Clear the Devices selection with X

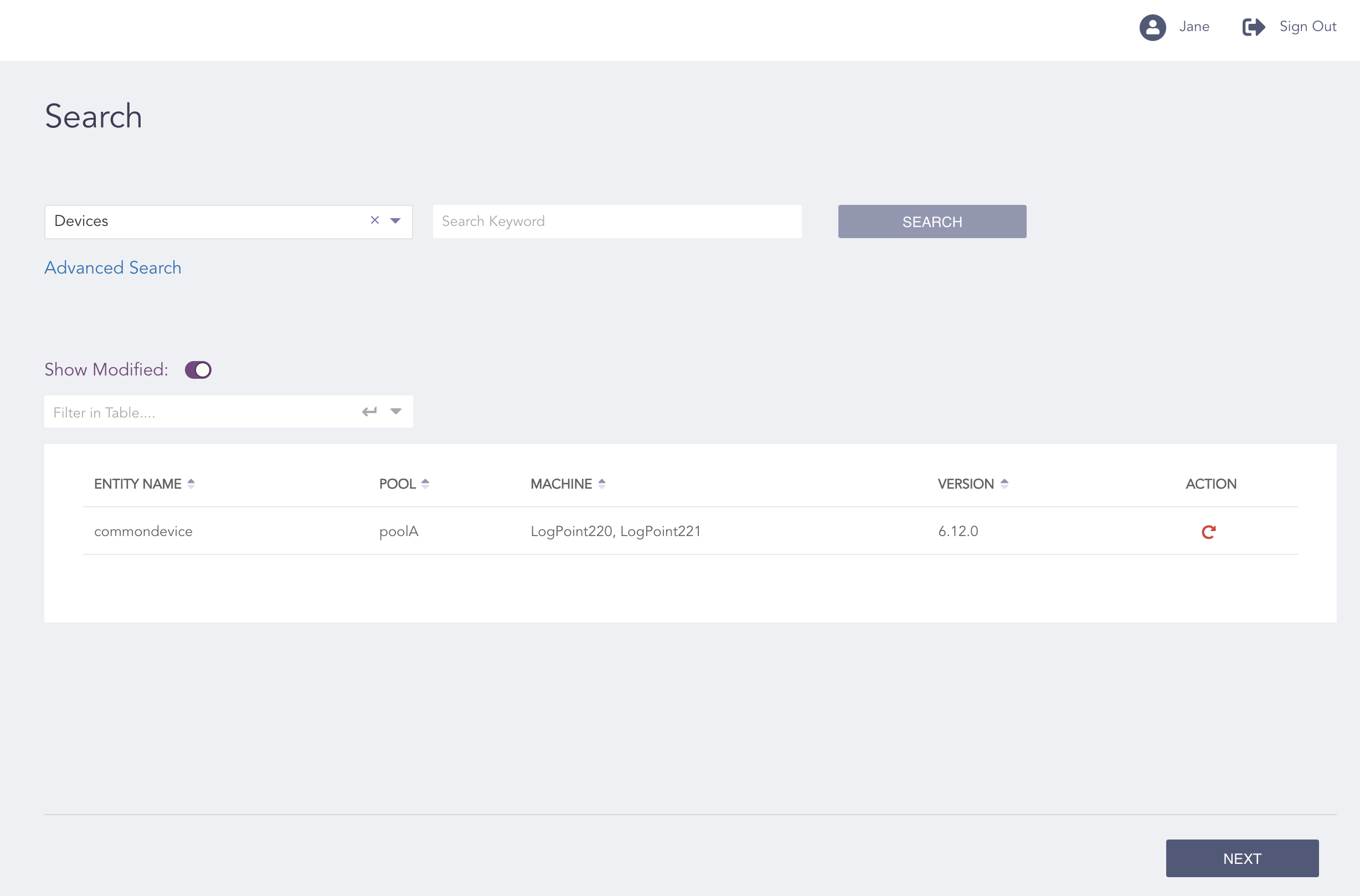375,220
